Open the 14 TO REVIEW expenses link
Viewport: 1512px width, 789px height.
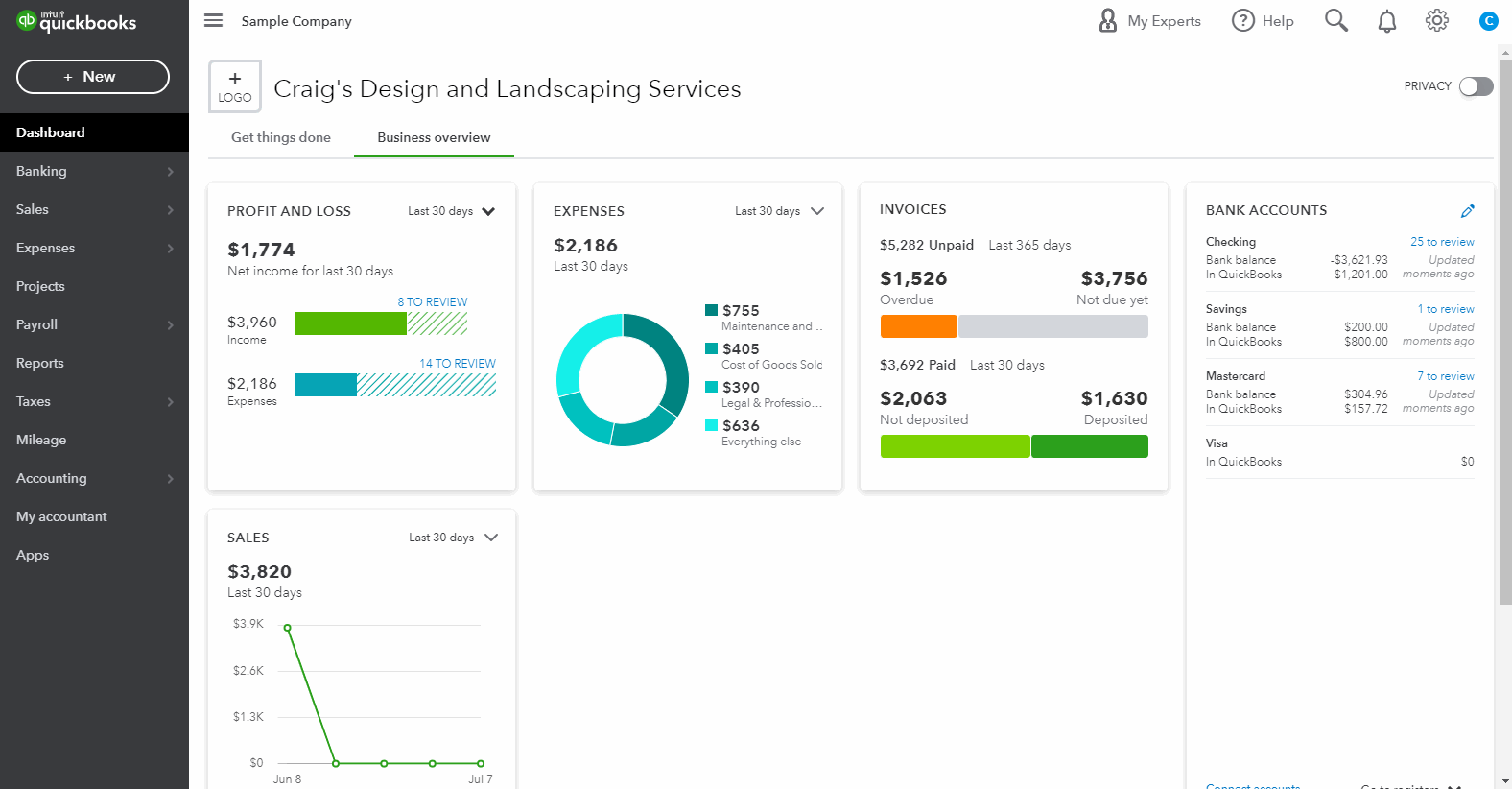[458, 363]
